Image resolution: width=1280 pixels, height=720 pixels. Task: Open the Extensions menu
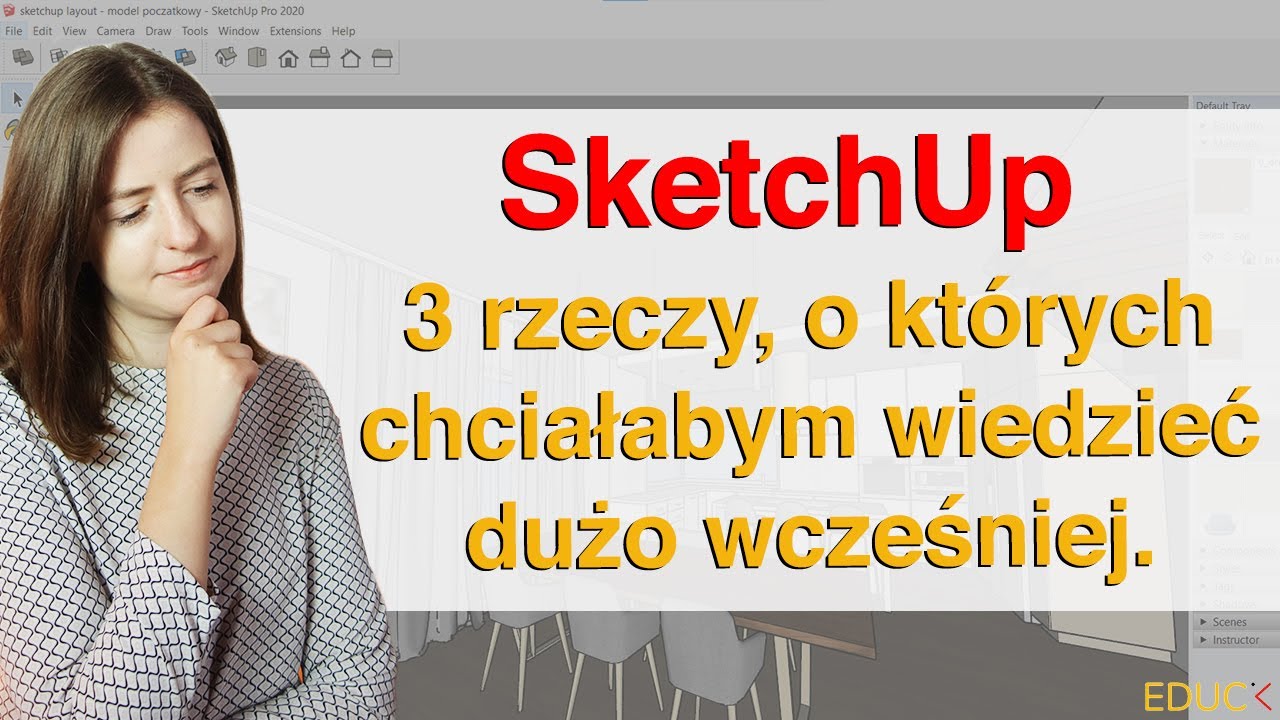tap(296, 31)
